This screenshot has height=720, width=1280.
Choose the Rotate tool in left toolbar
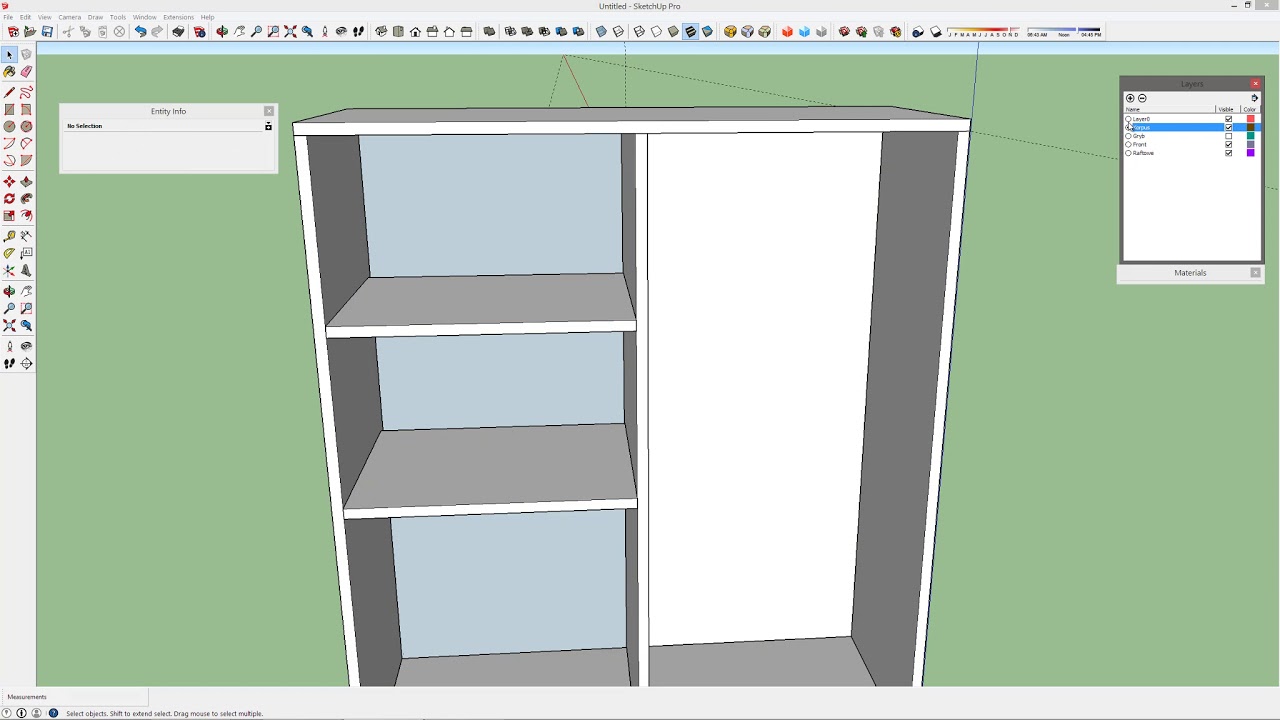pos(9,198)
